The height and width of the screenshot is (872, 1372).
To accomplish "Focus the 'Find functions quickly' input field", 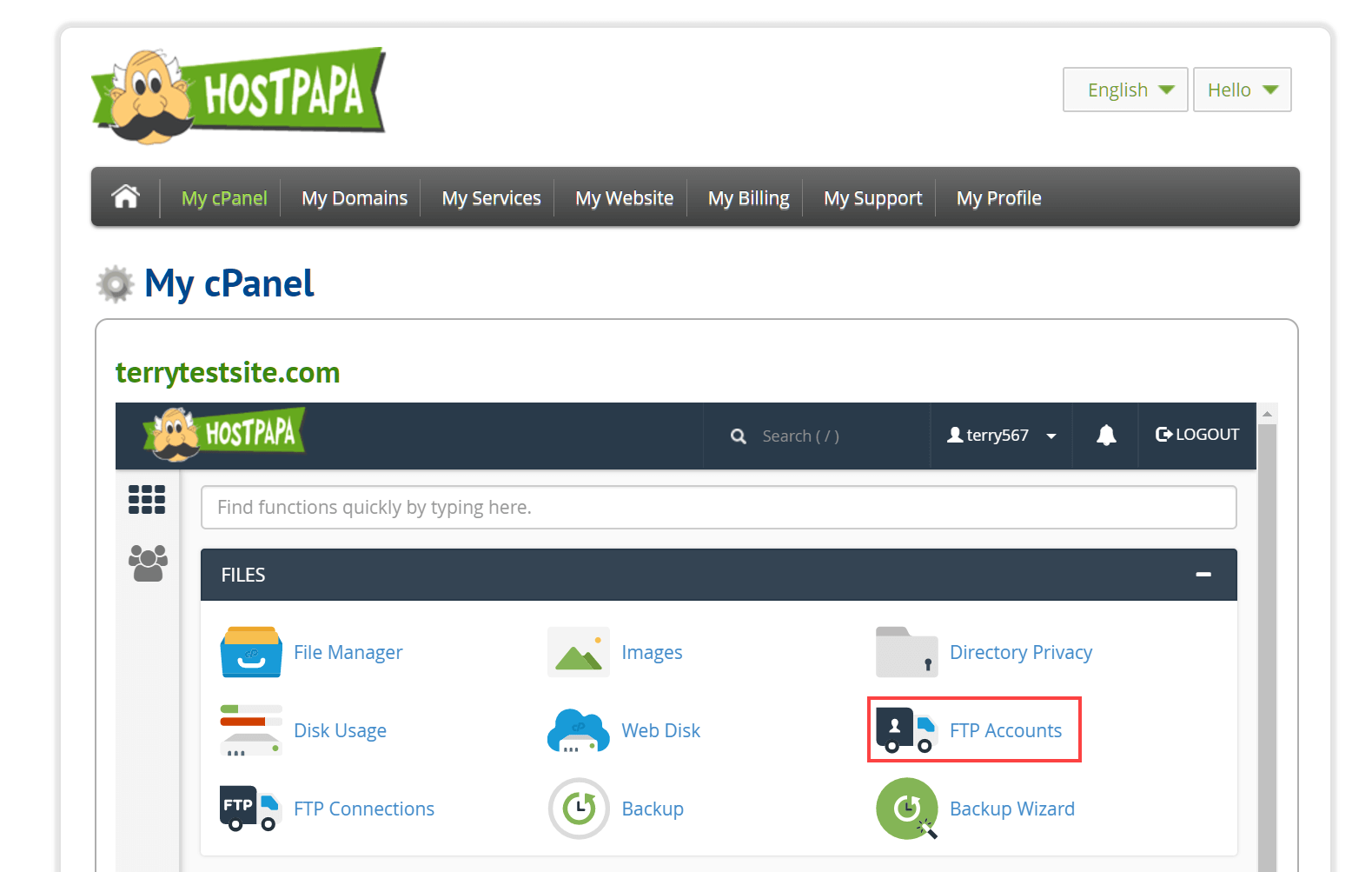I will (719, 507).
